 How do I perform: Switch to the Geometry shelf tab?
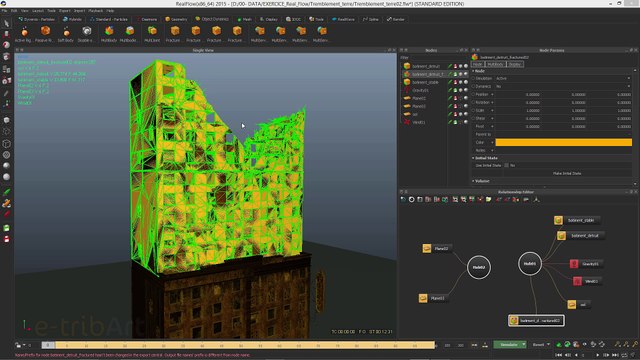click(176, 19)
